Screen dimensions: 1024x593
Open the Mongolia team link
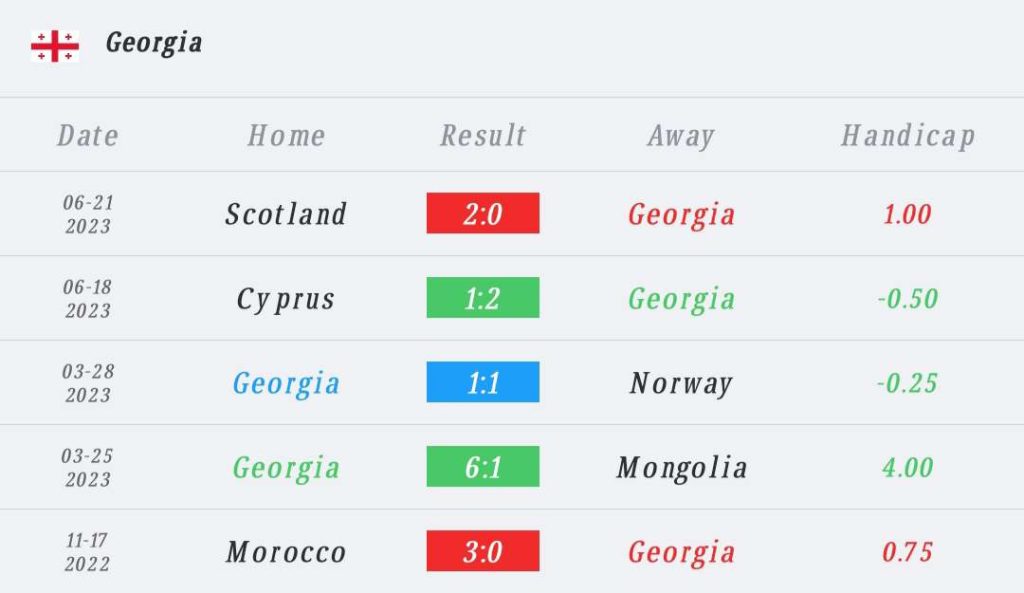pyautogui.click(x=681, y=468)
